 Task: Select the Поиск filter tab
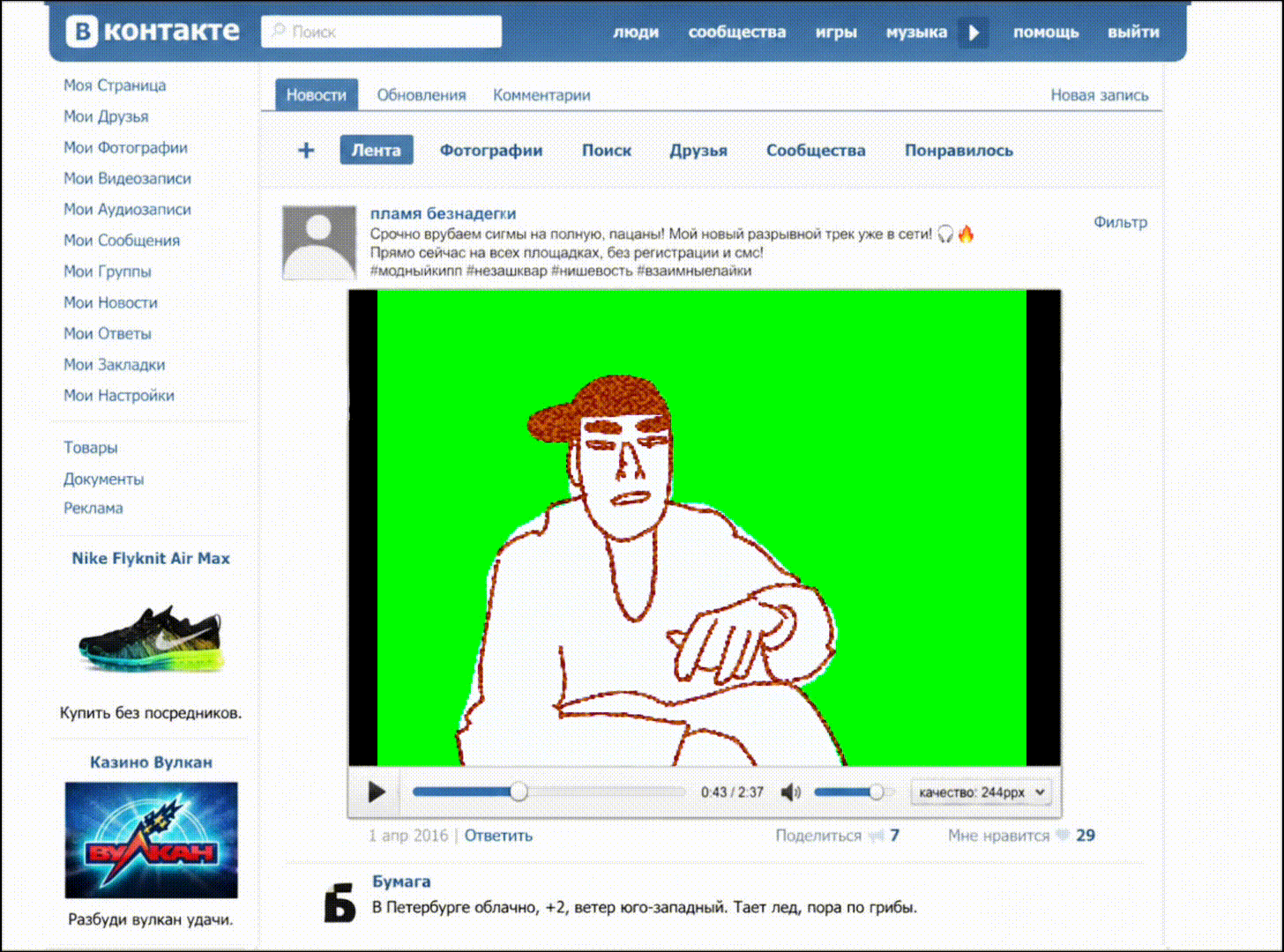(607, 151)
